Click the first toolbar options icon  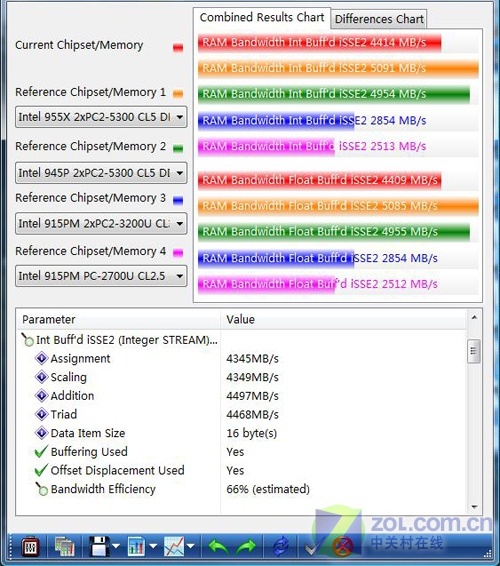point(30,547)
